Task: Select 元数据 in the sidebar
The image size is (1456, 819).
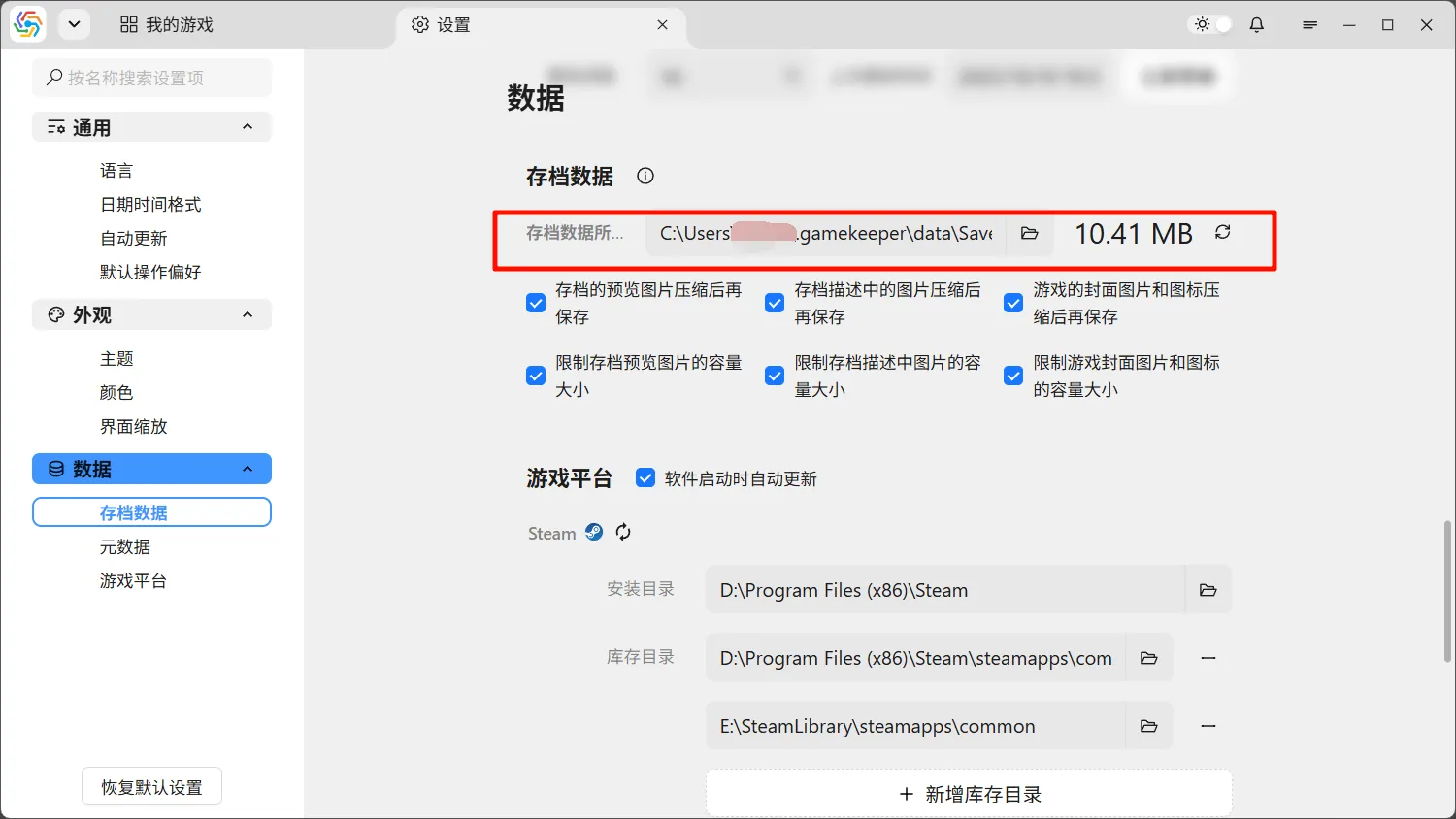Action: point(125,546)
